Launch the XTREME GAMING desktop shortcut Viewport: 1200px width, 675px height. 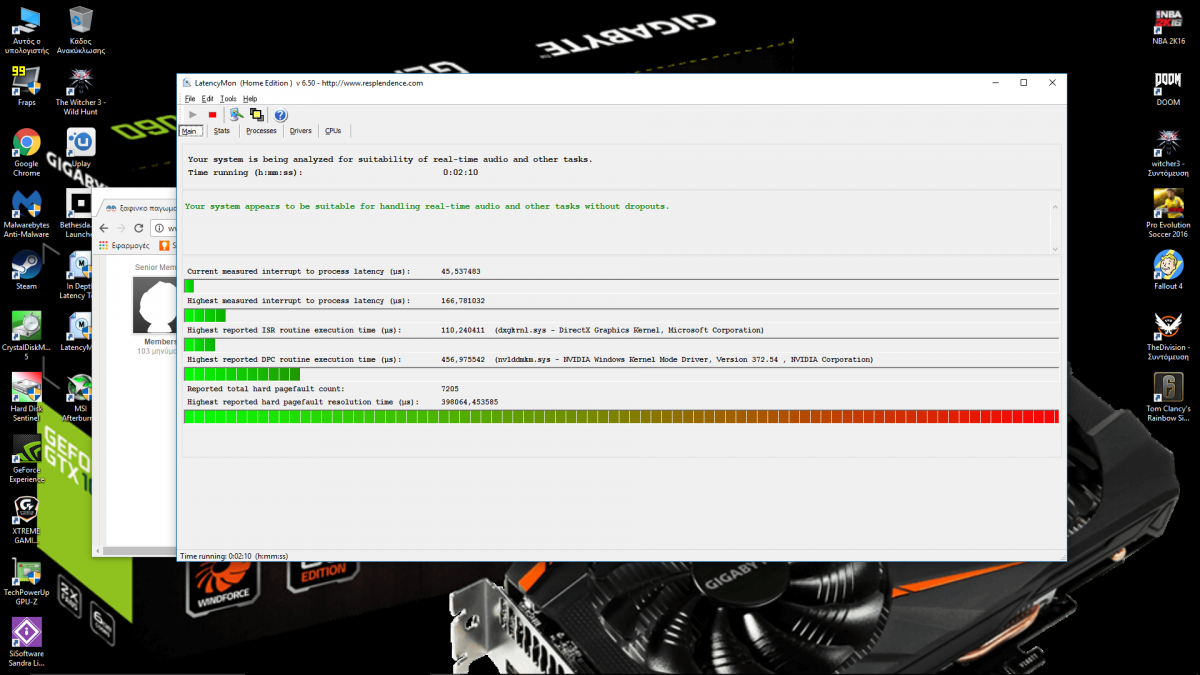(27, 521)
